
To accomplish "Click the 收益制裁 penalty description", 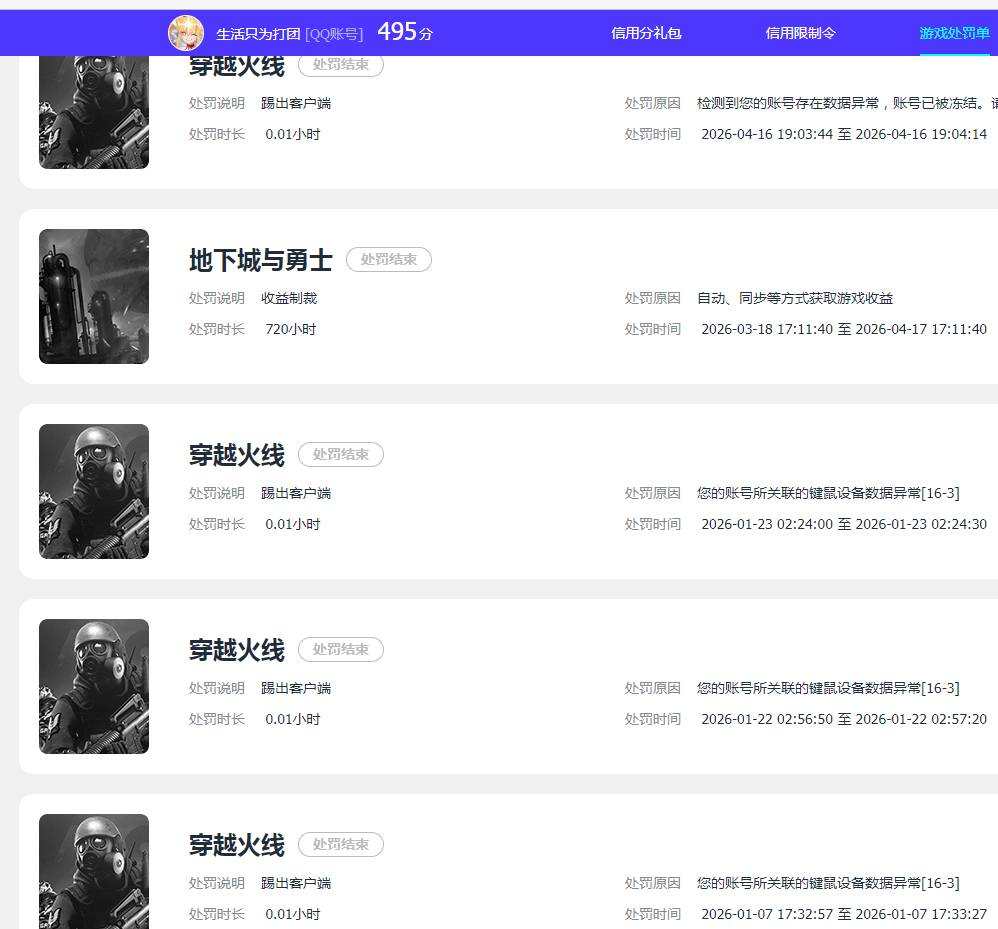I will (x=289, y=298).
